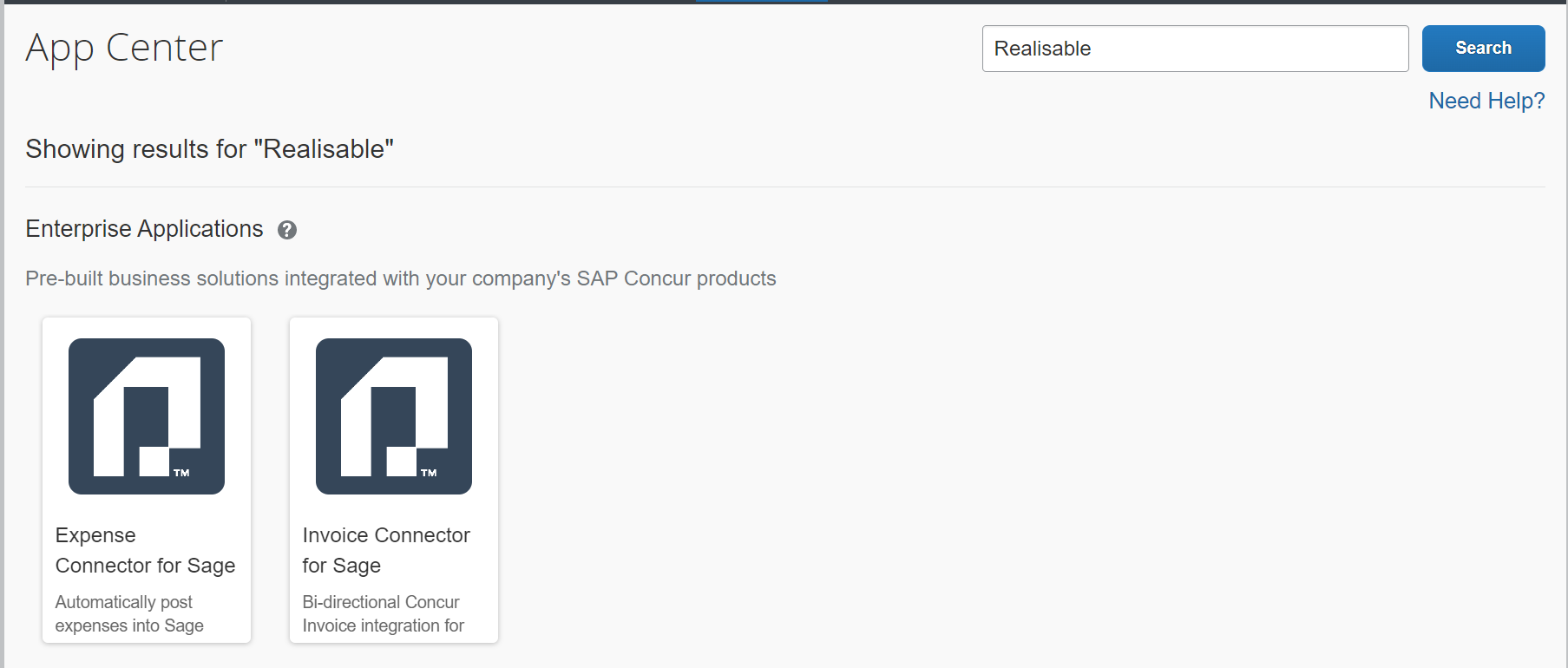
Task: Click "Bi-directional Concur Invoice integration" description
Action: [383, 613]
